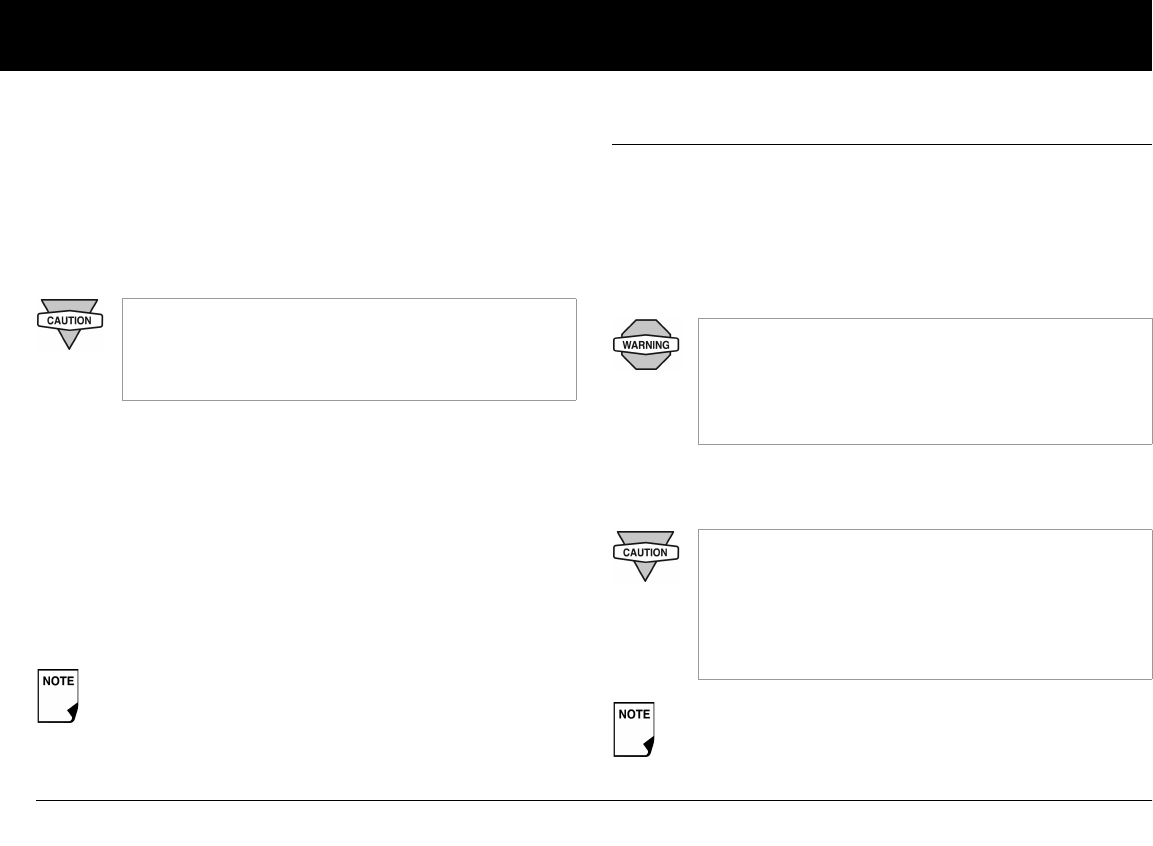Click the CAUTION text banner in the left column
The height and width of the screenshot is (846, 1153).
click(70, 321)
